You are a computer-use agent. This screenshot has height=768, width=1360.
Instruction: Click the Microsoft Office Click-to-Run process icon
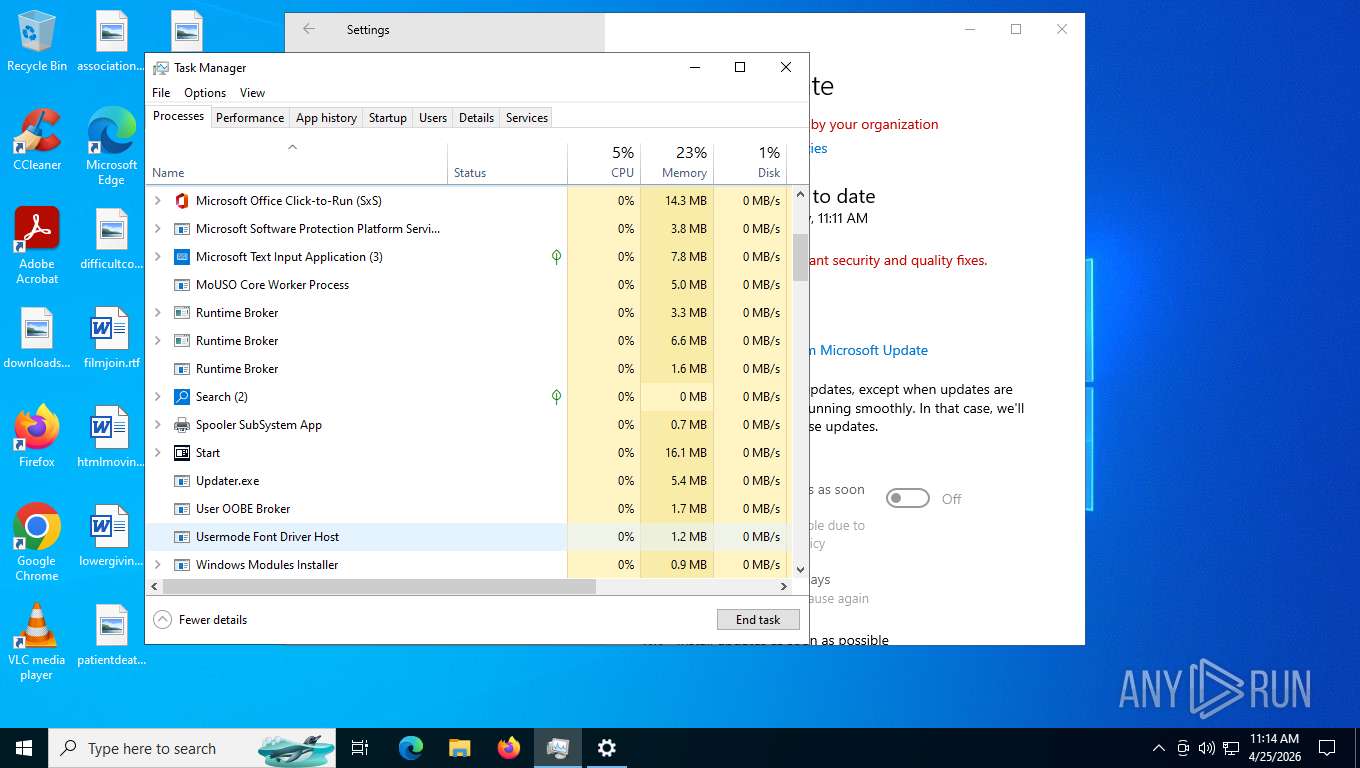tap(182, 201)
